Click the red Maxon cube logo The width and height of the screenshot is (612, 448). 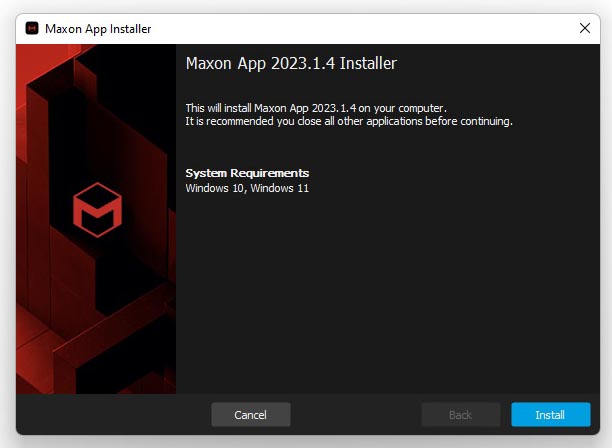coord(98,210)
